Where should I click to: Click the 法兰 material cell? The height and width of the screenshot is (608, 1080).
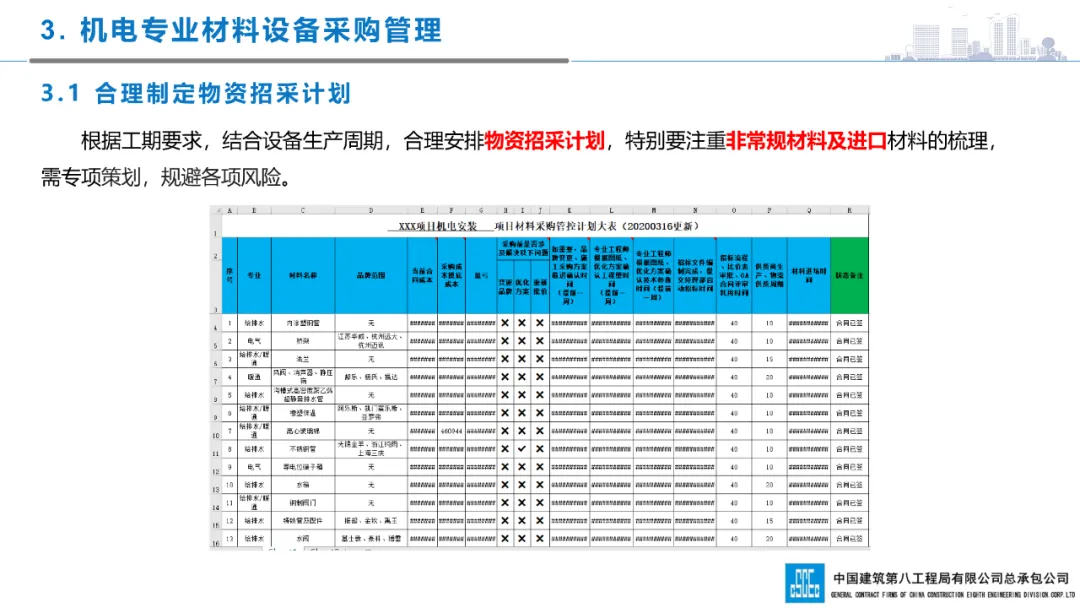[303, 359]
